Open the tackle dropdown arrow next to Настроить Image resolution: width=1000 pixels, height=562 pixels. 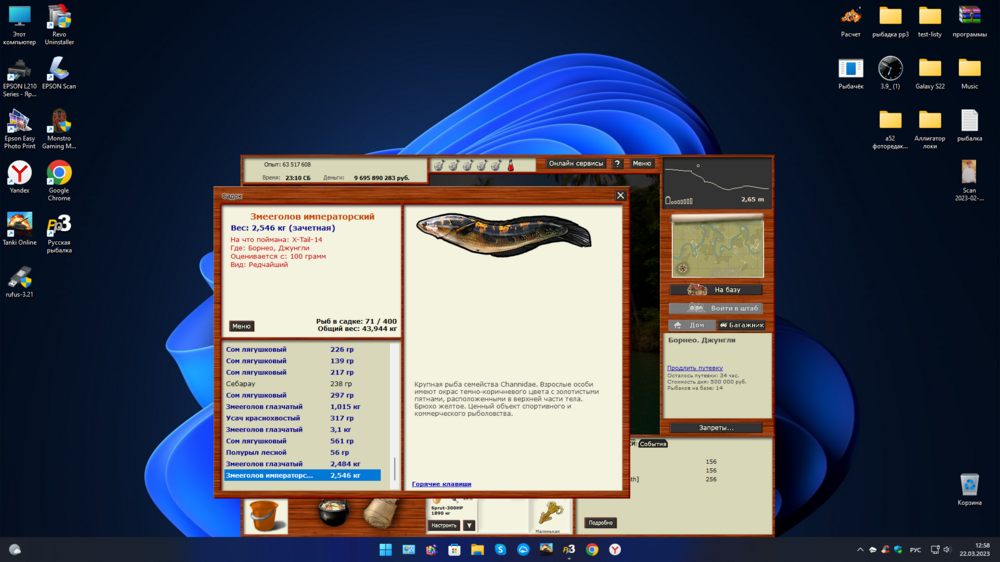click(x=469, y=526)
